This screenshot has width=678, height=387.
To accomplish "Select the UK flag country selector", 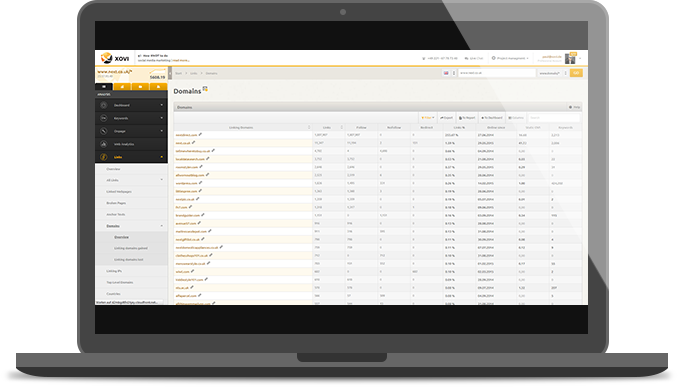I will [x=446, y=73].
